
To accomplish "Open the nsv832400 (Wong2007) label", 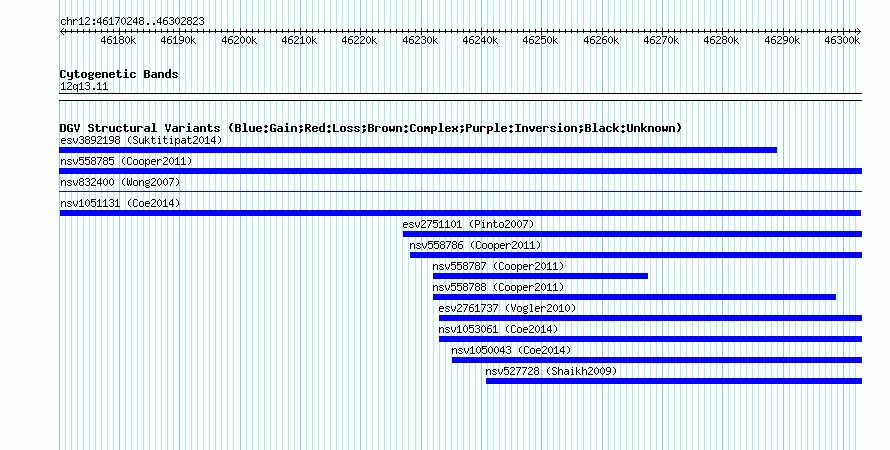I will pyautogui.click(x=120, y=182).
